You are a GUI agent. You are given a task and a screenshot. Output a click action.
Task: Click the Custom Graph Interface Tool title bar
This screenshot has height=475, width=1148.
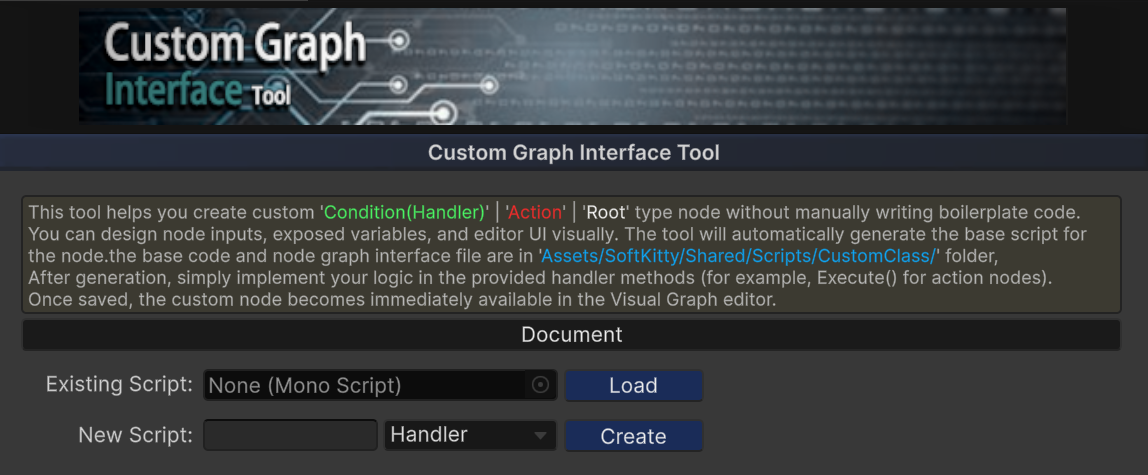[573, 153]
